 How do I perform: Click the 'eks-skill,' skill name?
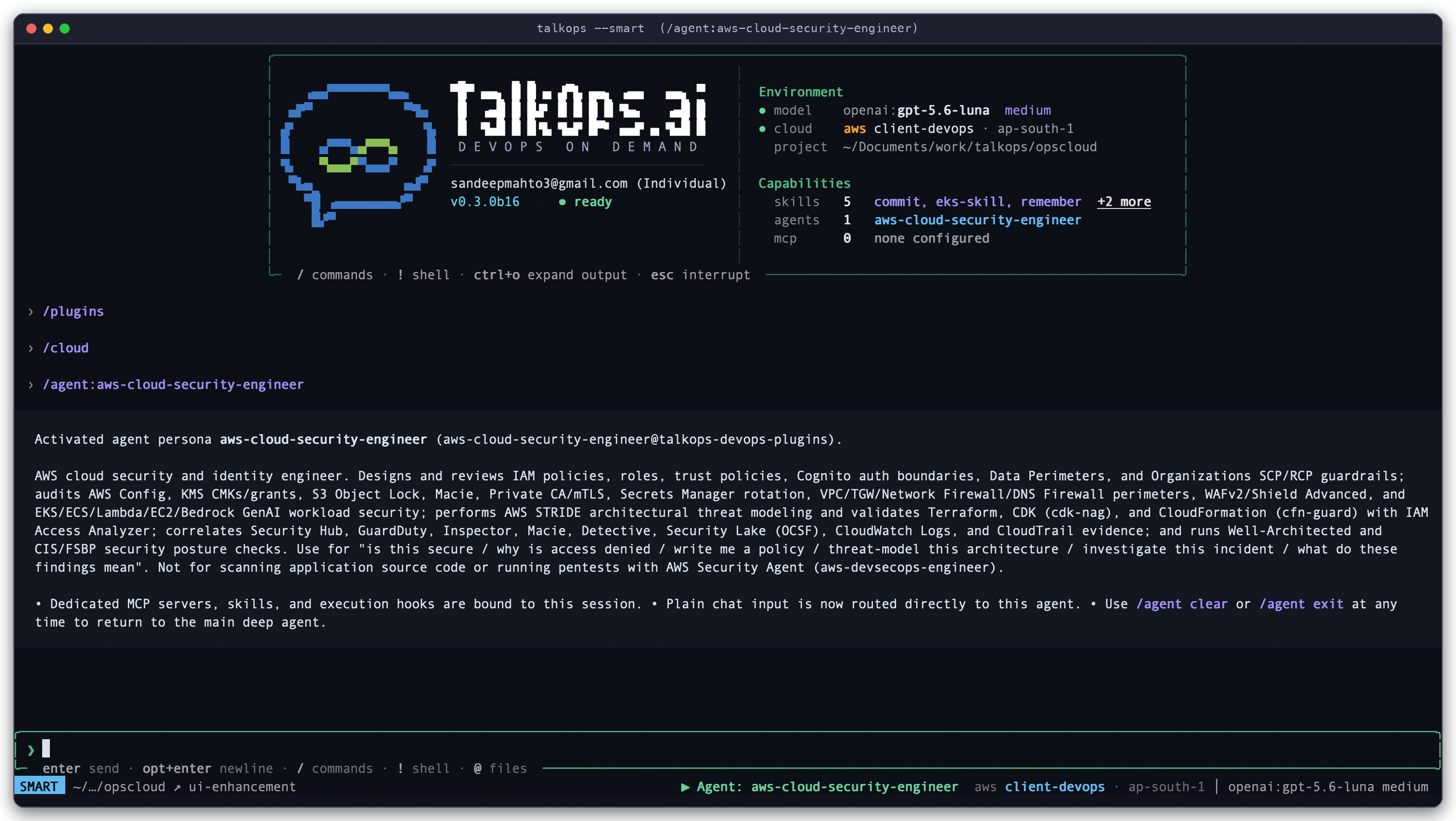point(973,202)
